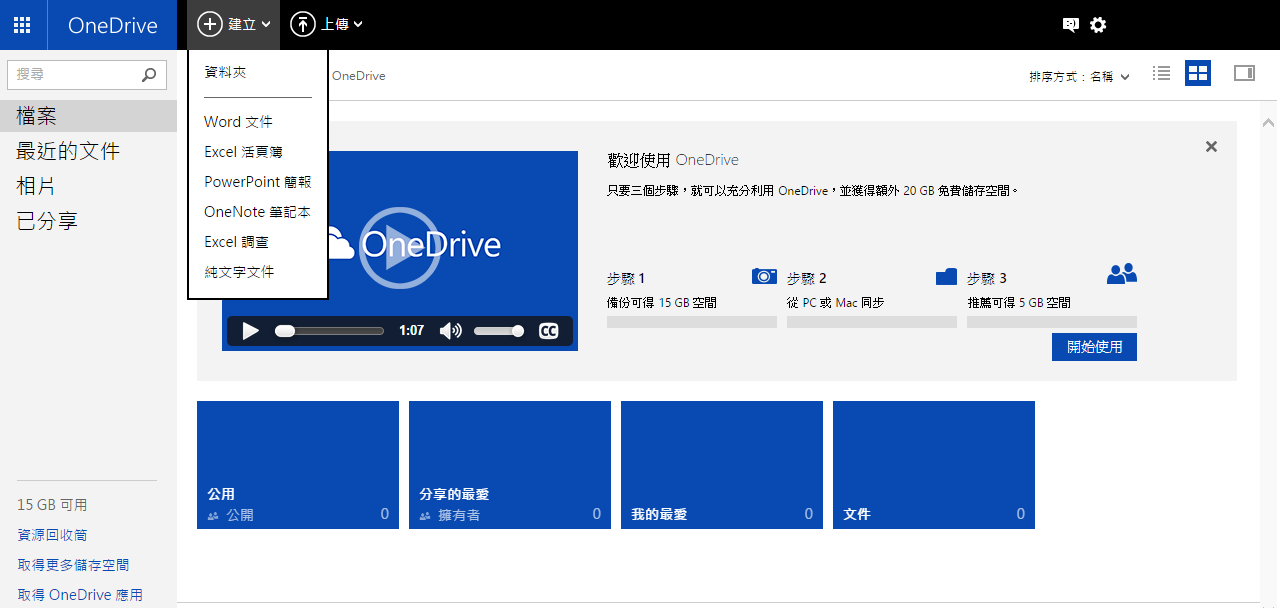Open the 我的最愛 folder tile
Screen dimensions: 1280x608
tap(722, 465)
